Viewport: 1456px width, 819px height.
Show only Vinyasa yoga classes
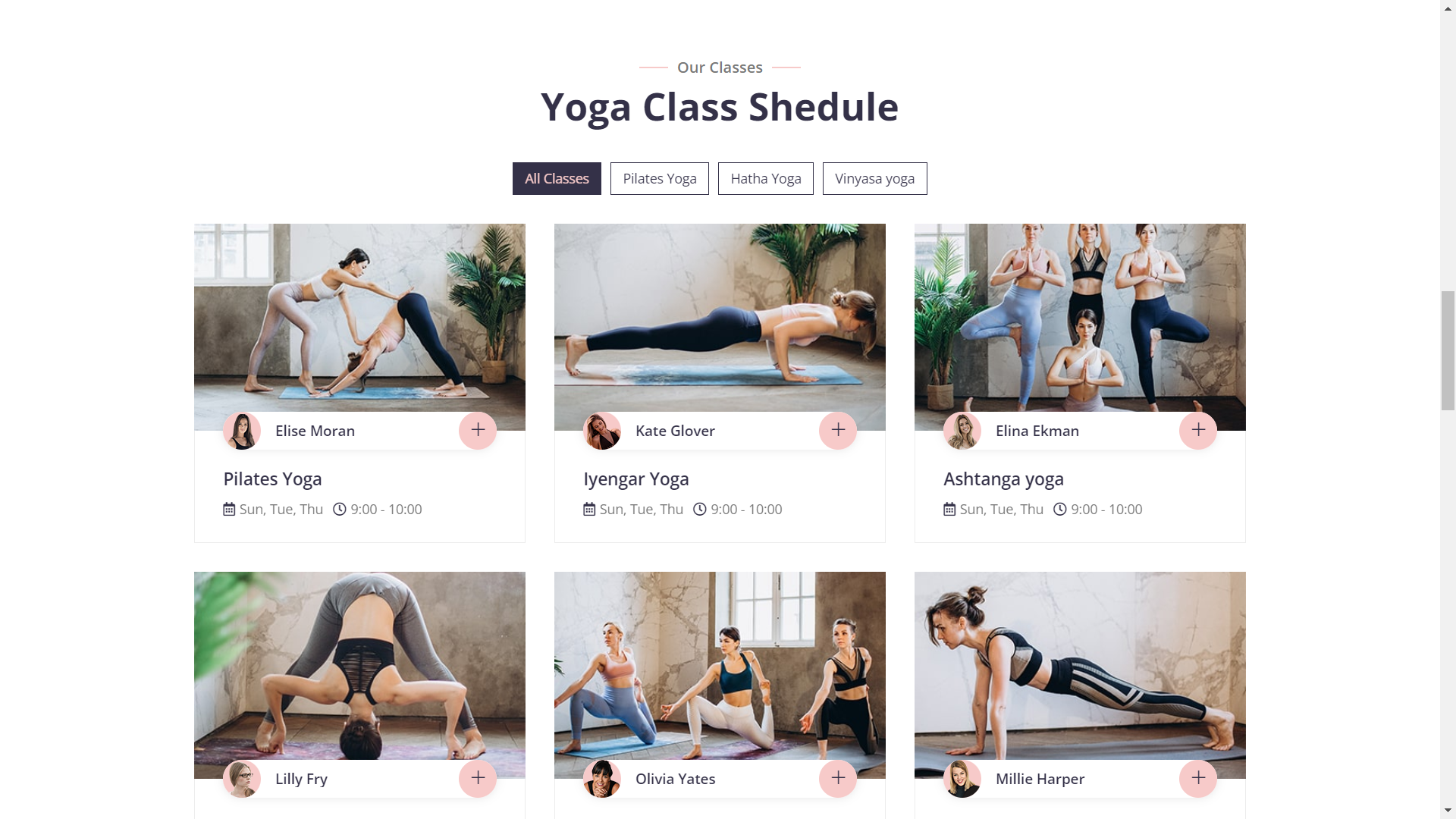(875, 179)
